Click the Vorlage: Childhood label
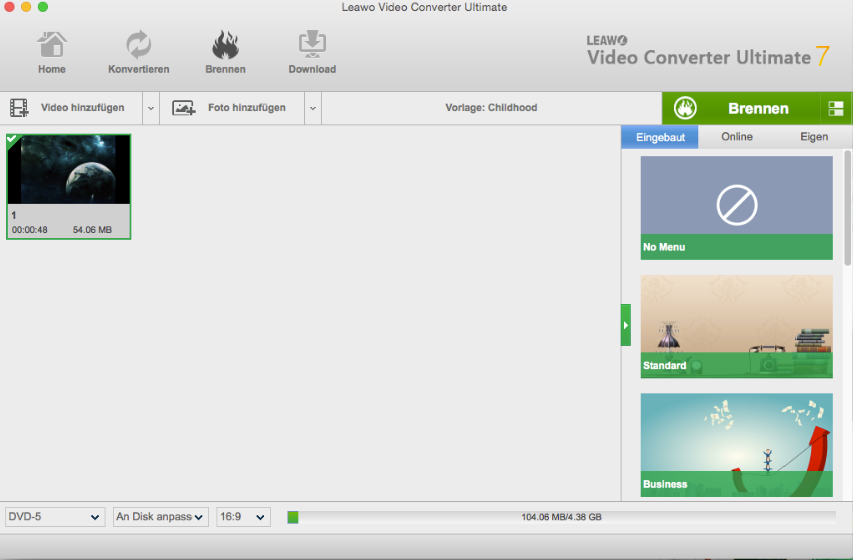This screenshot has height=560, width=853. coord(491,108)
